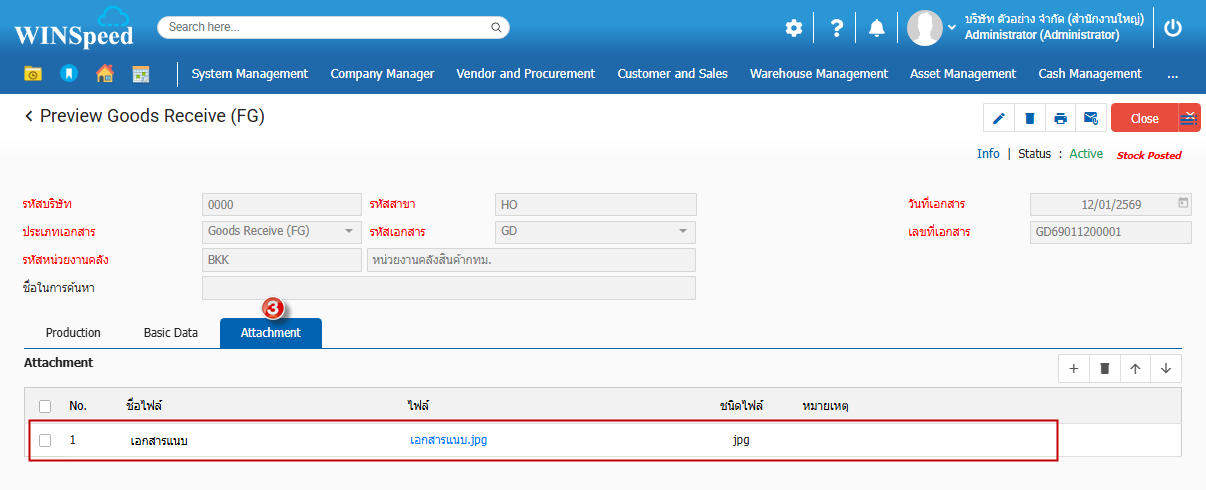Open the เอกสารแนบ.jpg file link
Viewport: 1206px width, 490px height.
click(448, 440)
